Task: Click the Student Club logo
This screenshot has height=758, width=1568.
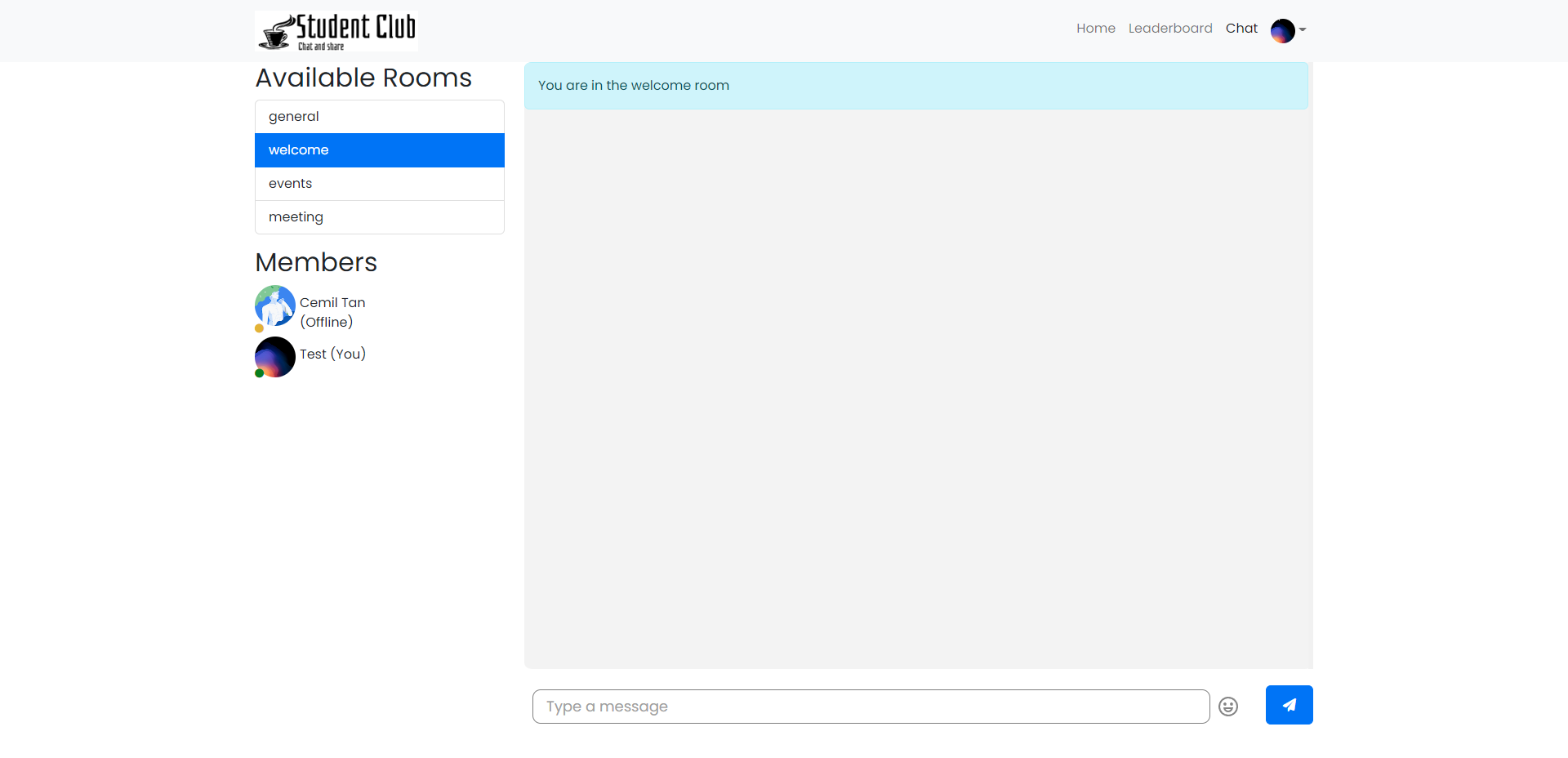Action: point(335,30)
